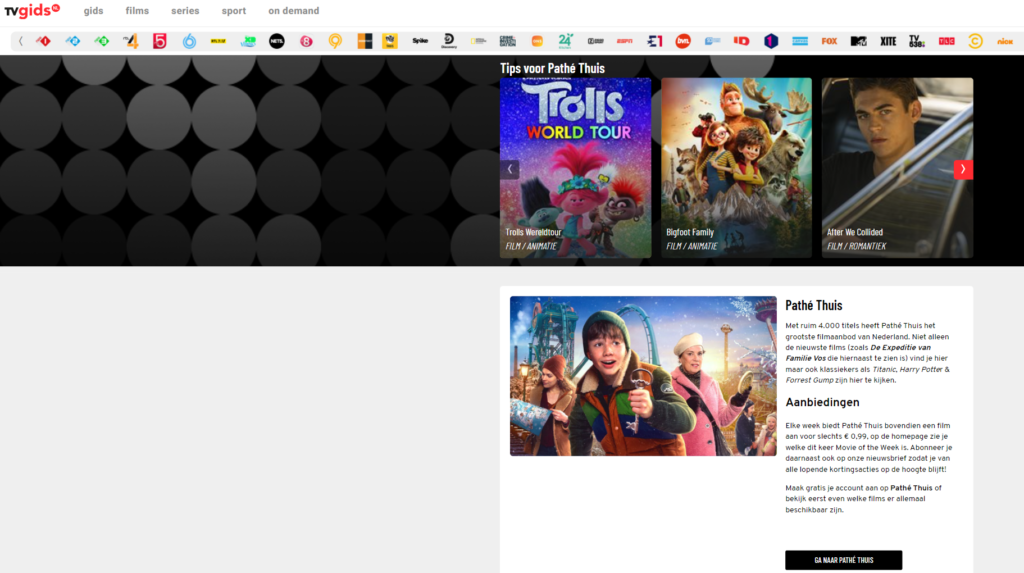Open the ESPN channel logo
This screenshot has width=1024, height=573.
click(x=624, y=41)
